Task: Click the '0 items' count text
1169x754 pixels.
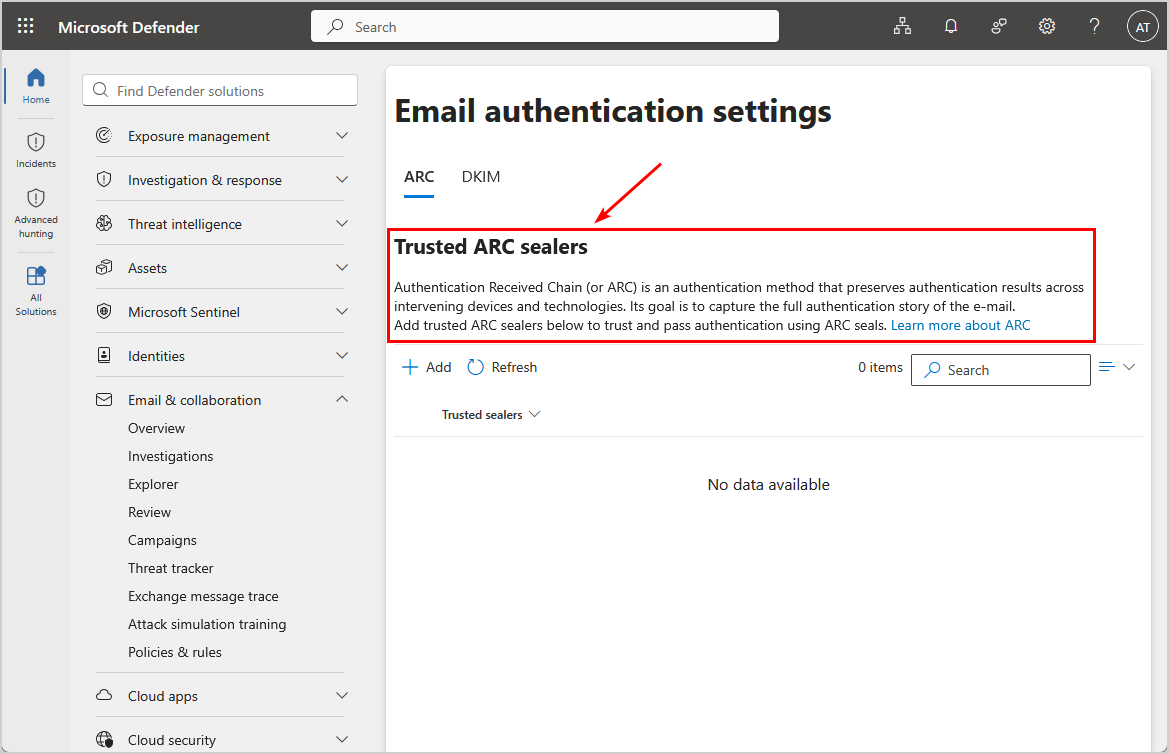Action: (x=880, y=367)
